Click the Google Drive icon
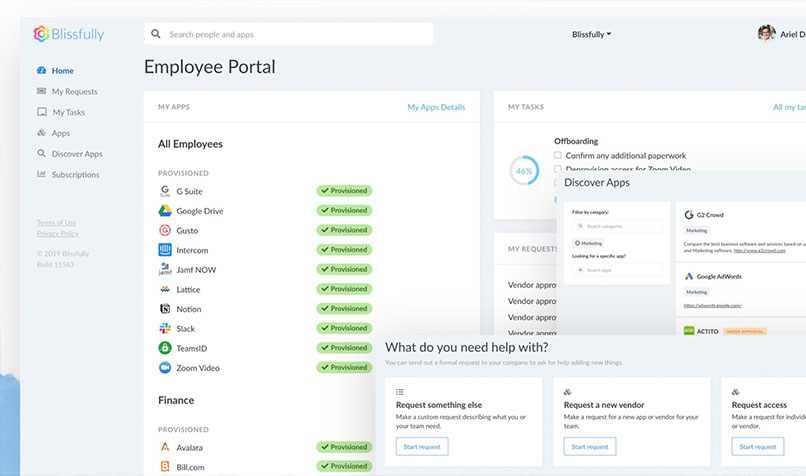 (x=165, y=211)
